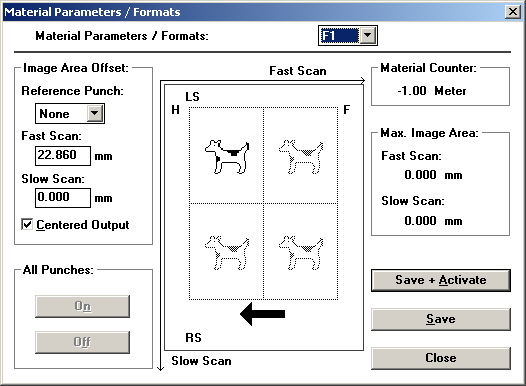
Task: Click the dotted dog icon in top-right quadrant
Action: pyautogui.click(x=301, y=157)
